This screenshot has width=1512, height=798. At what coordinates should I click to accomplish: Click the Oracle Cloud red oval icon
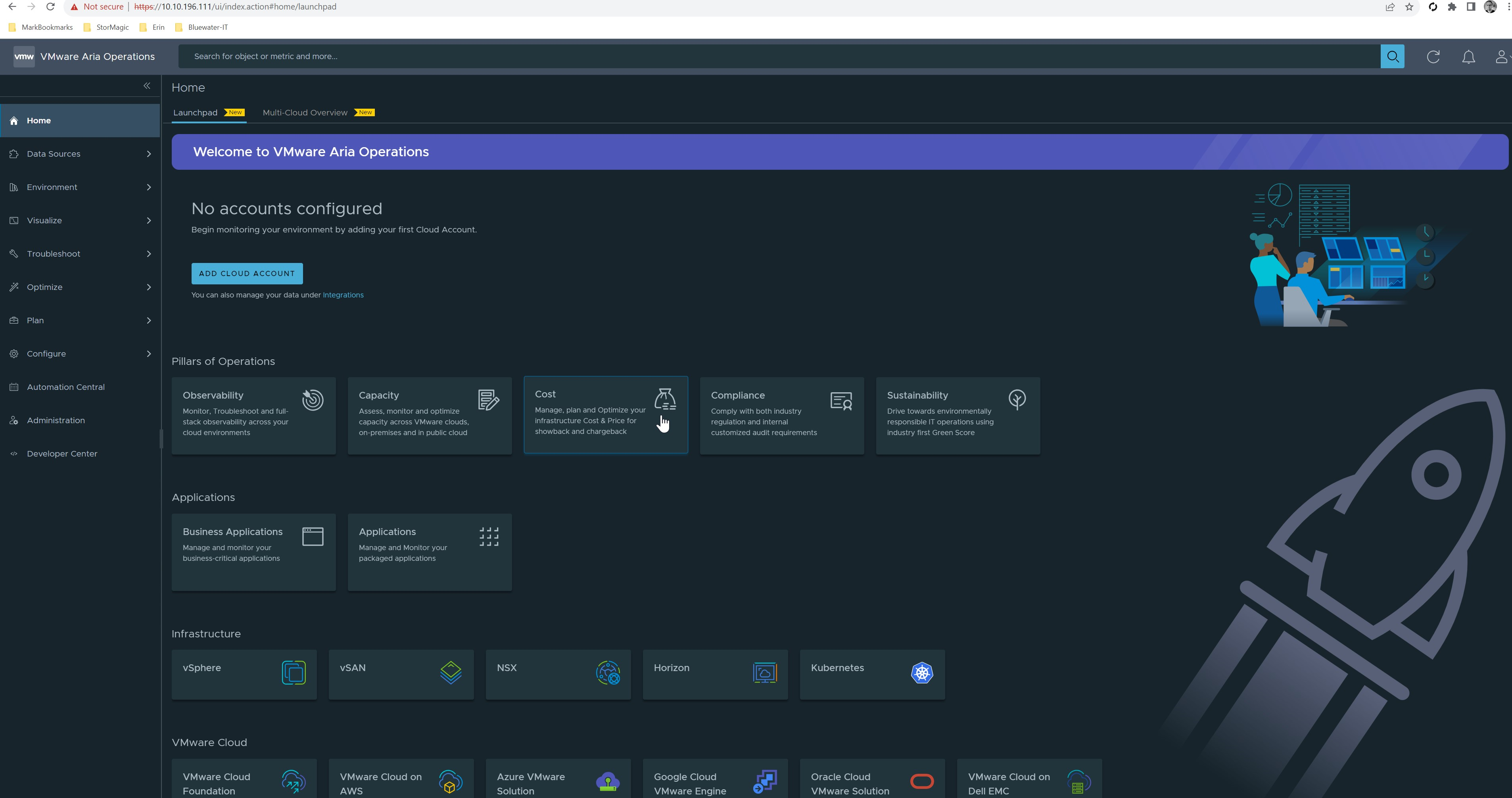922,782
